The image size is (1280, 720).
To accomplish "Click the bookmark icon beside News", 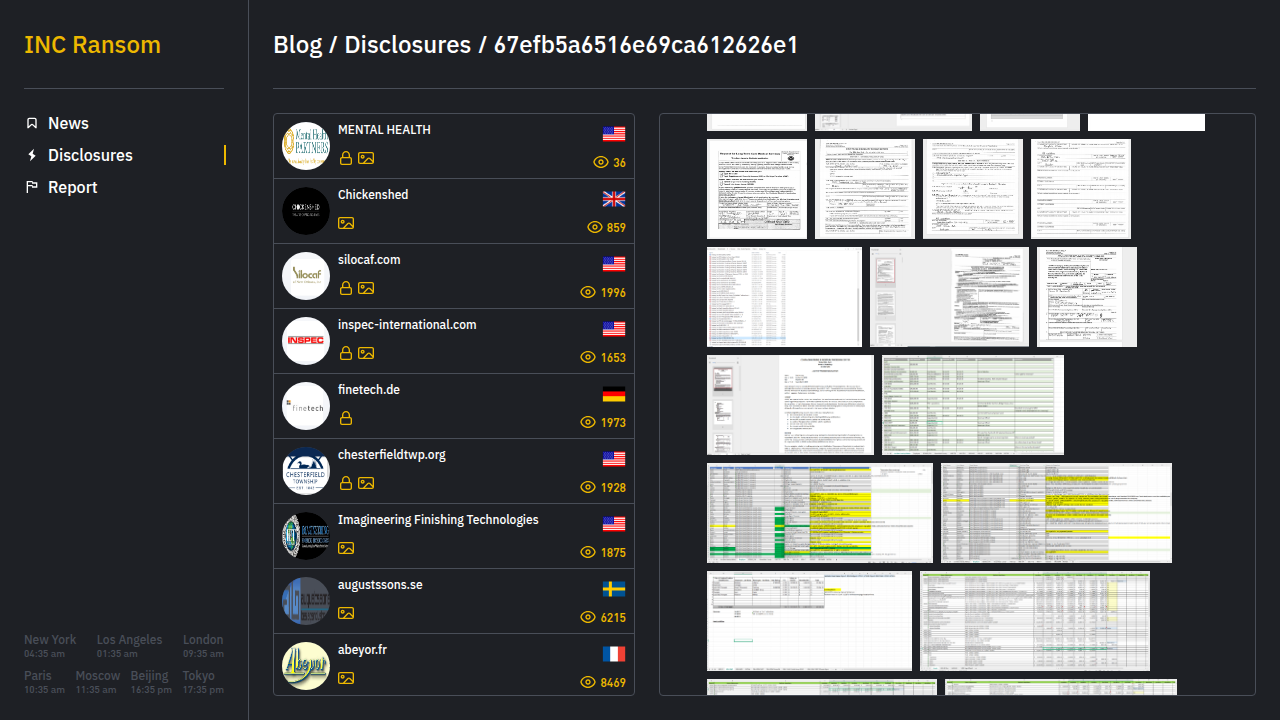I will click(32, 123).
